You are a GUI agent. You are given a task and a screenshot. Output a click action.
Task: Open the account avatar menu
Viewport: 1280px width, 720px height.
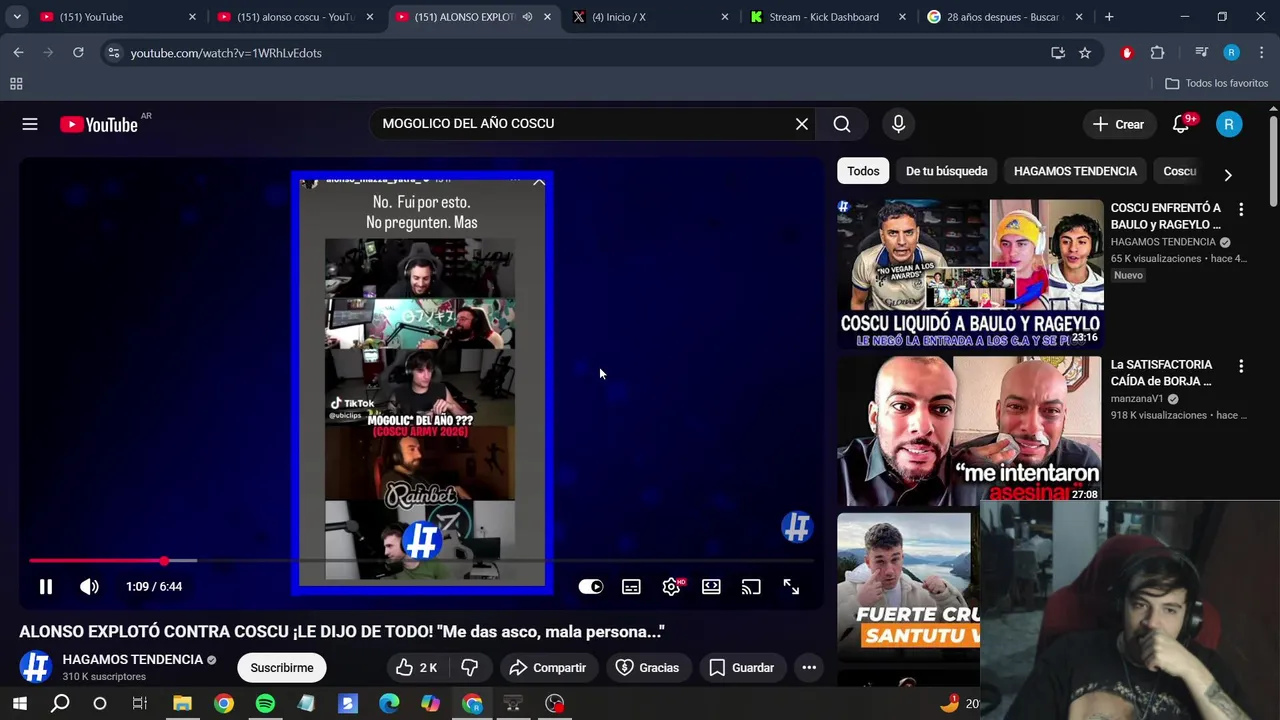[1229, 124]
